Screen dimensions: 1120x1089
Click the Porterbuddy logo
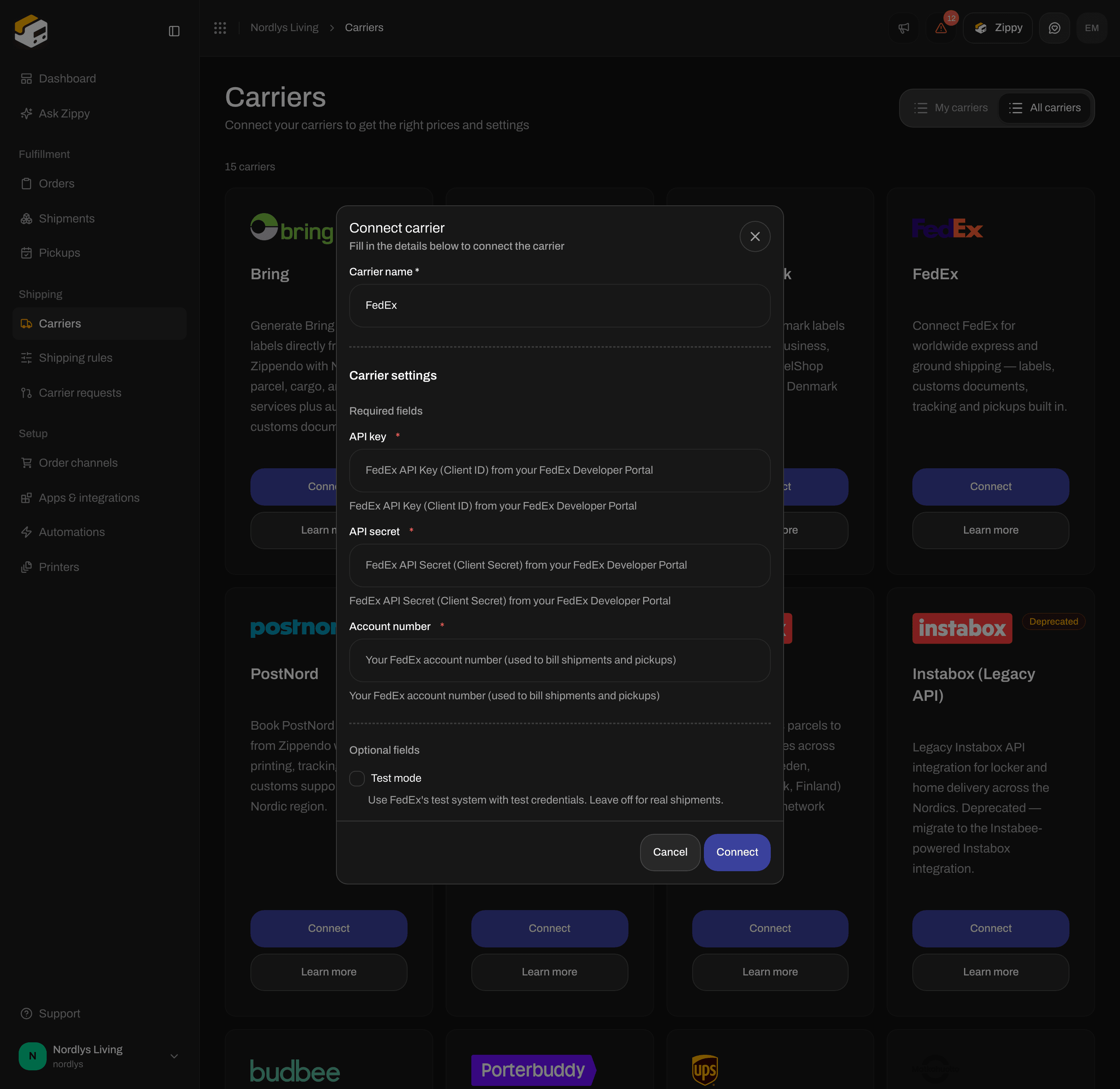[533, 1070]
